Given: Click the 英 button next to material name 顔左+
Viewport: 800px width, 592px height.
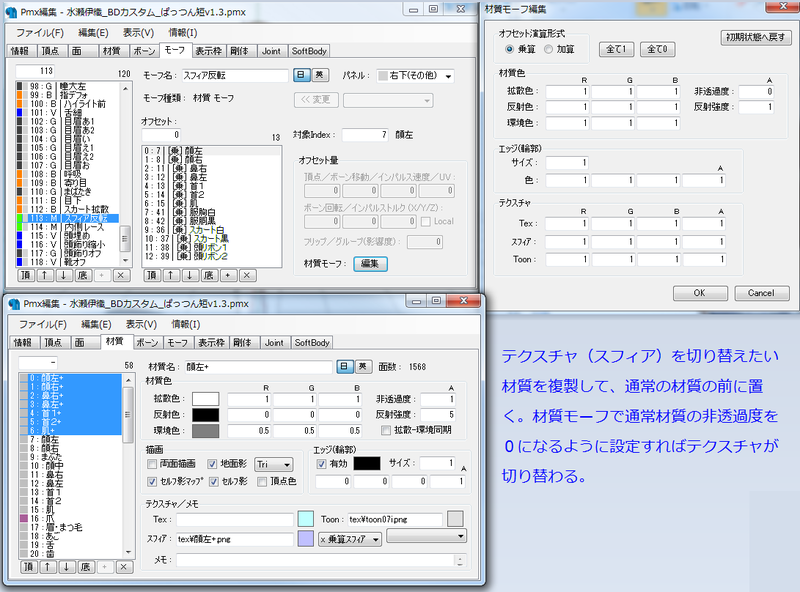Looking at the screenshot, I should coord(363,366).
